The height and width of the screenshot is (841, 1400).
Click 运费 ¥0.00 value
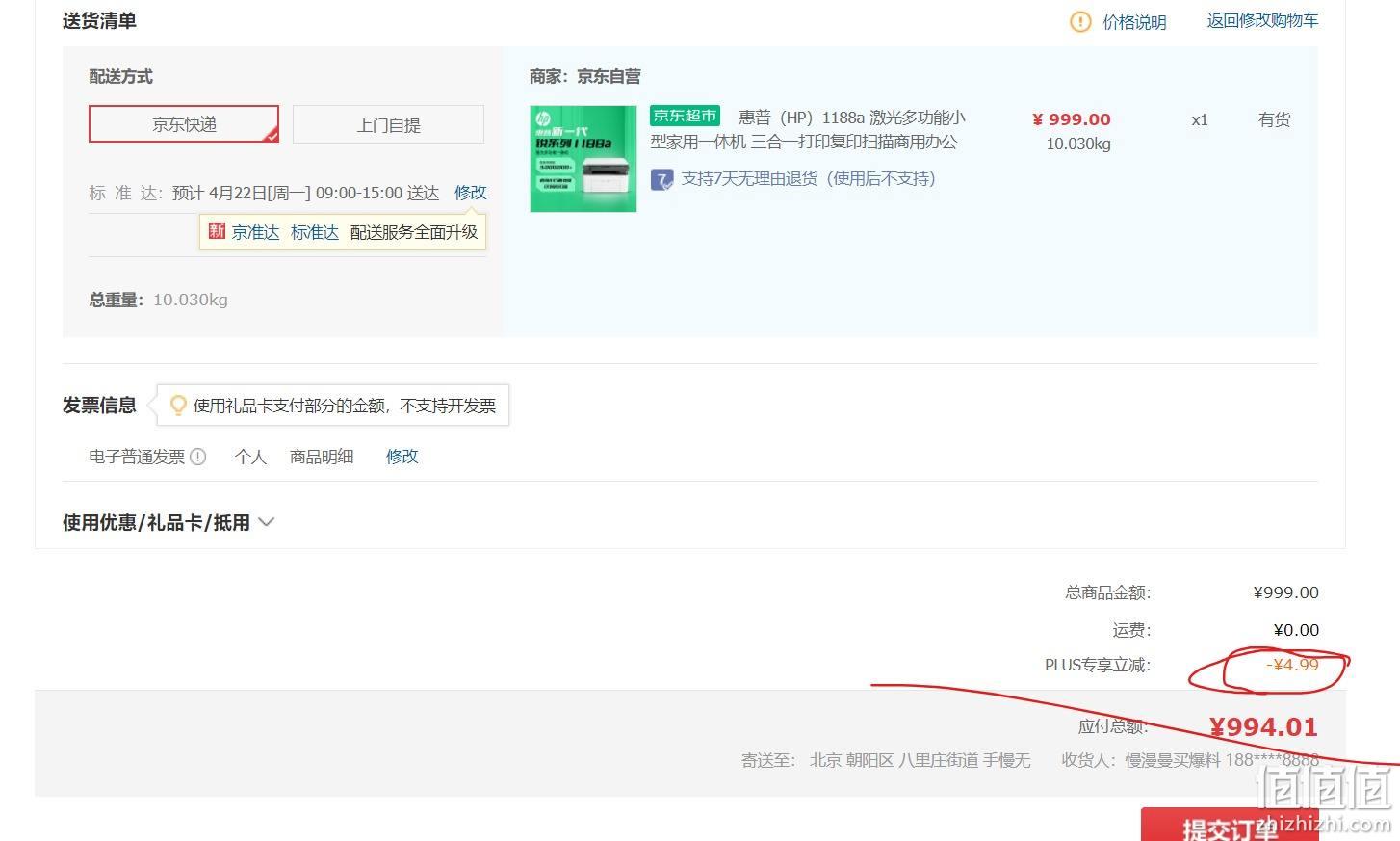tap(1296, 630)
